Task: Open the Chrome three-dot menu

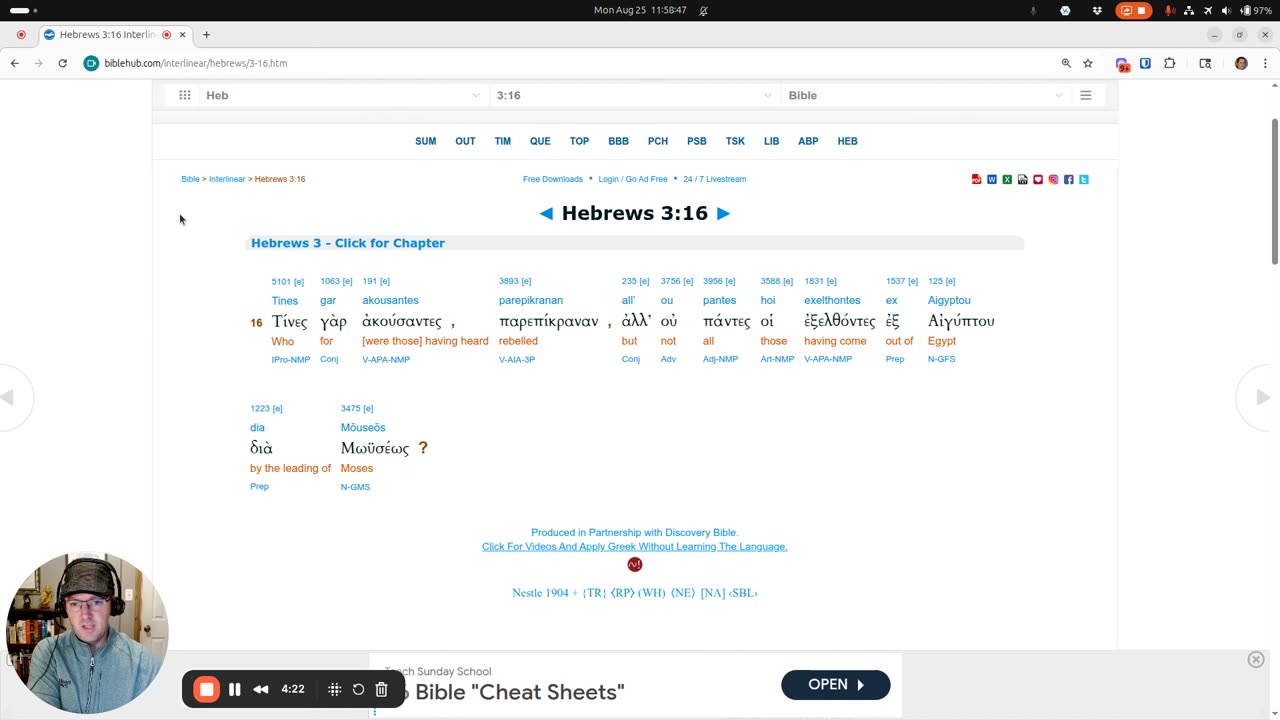Action: click(1265, 63)
